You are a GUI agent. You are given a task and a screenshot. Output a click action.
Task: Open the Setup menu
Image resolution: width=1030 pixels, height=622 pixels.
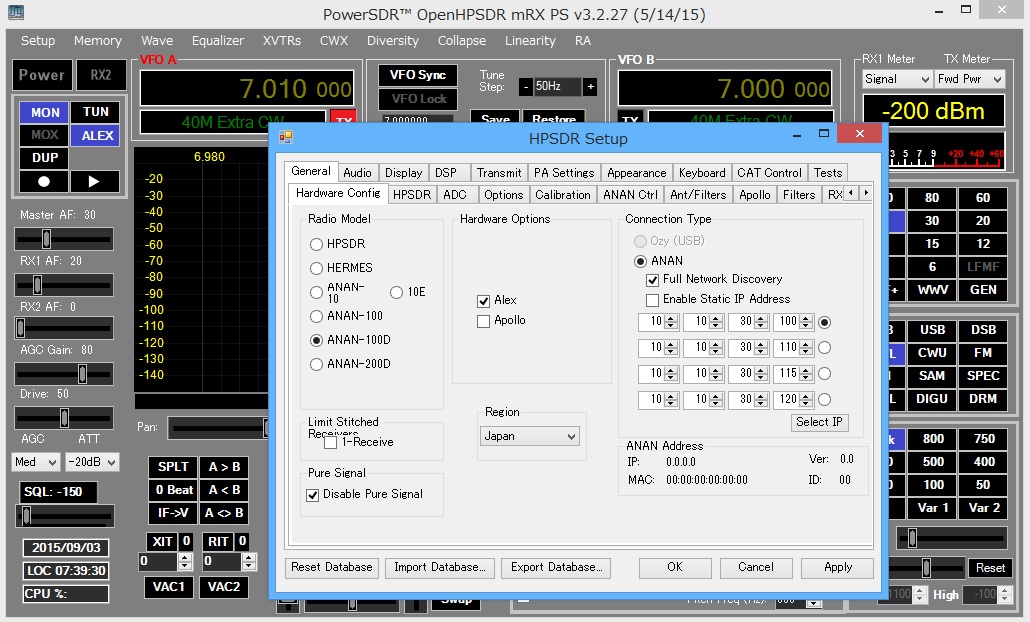click(38, 41)
